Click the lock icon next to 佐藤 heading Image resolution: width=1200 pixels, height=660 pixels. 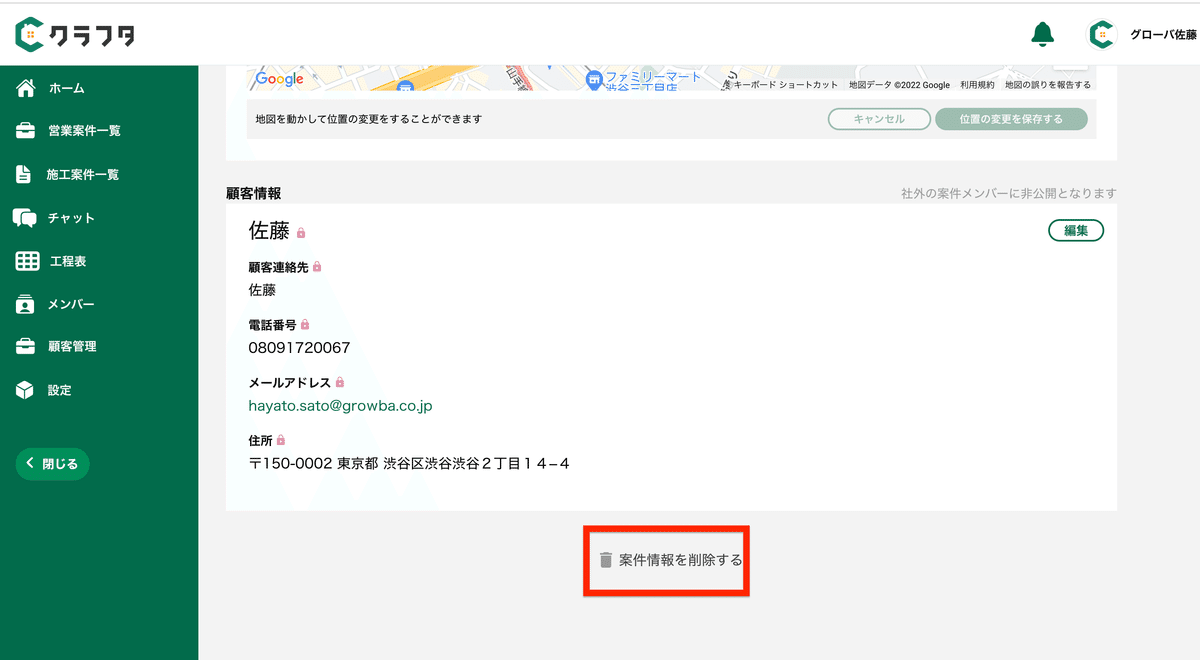pyautogui.click(x=301, y=233)
